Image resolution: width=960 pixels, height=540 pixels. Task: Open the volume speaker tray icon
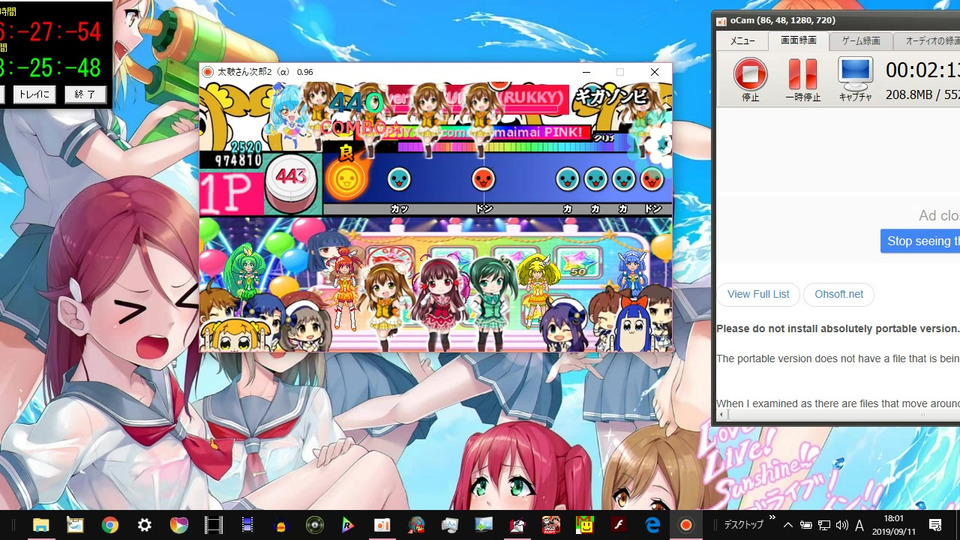point(842,525)
